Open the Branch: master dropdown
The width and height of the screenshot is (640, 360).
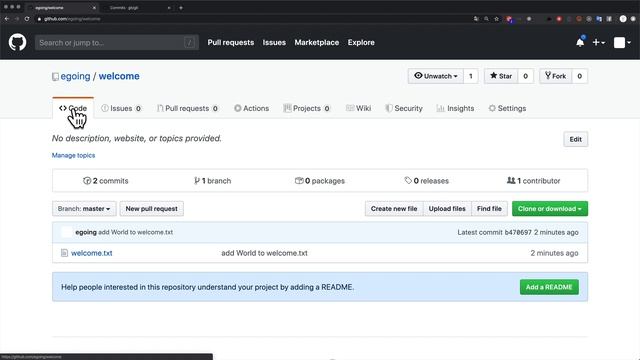click(x=84, y=209)
